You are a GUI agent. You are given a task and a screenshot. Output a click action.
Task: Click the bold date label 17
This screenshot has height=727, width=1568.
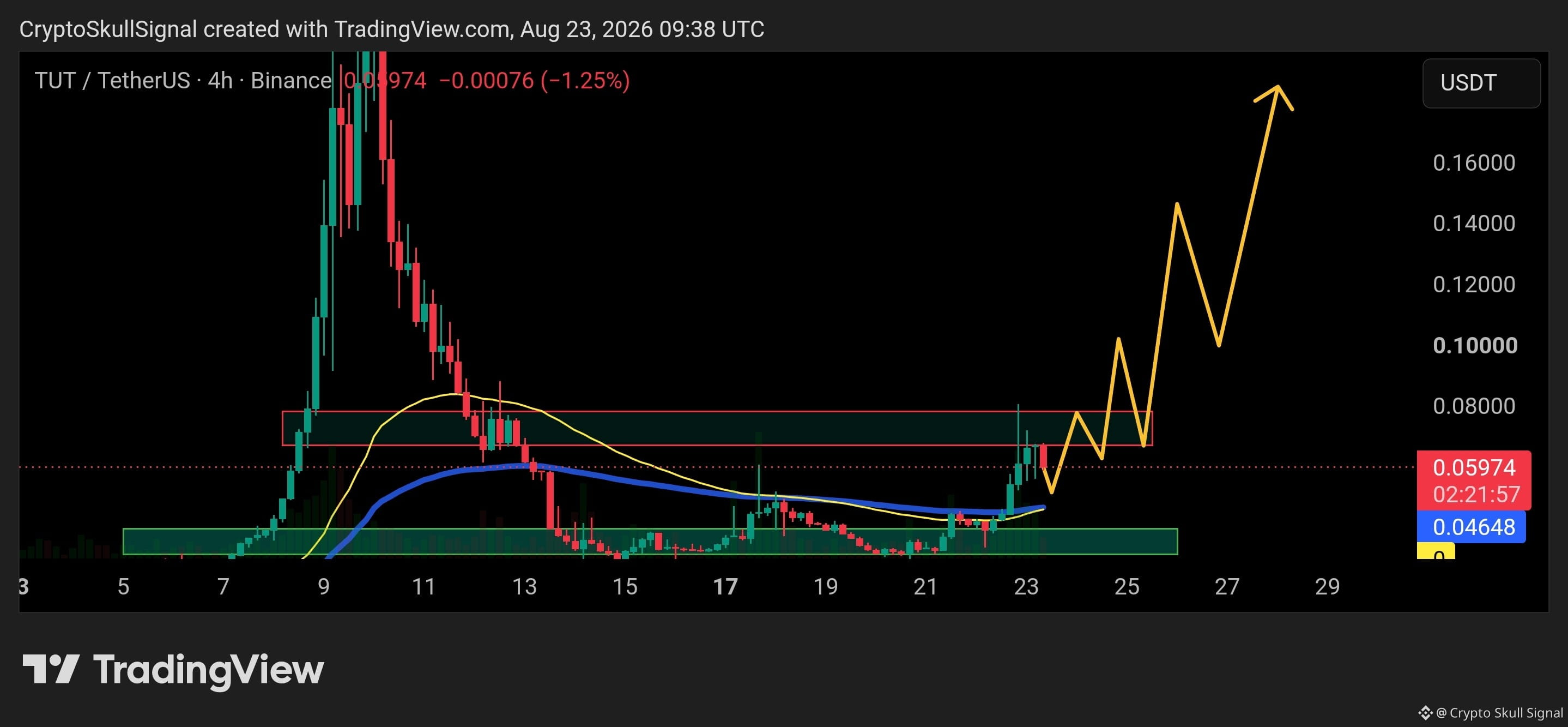(x=725, y=586)
